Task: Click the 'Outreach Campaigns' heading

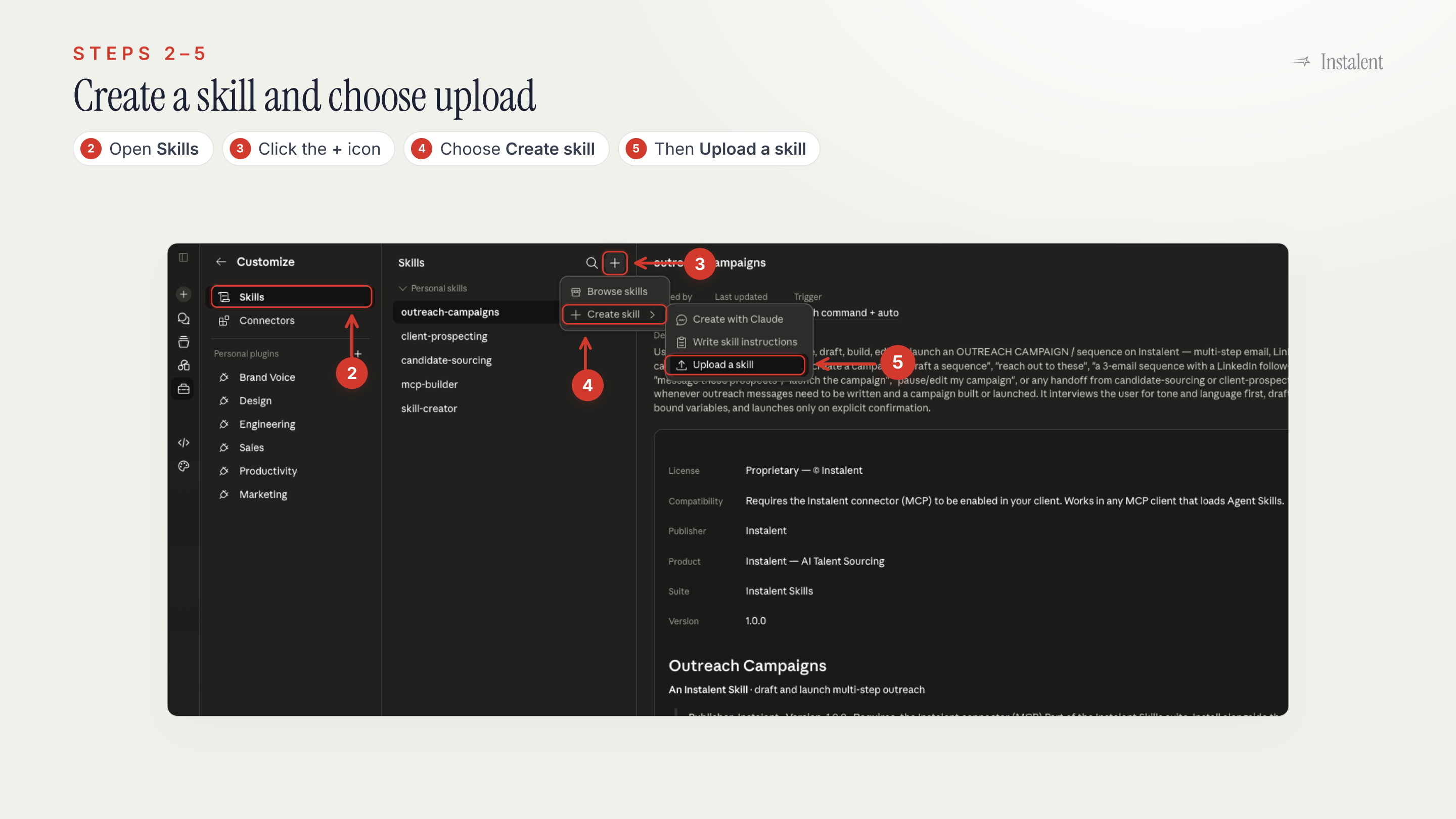Action: click(747, 666)
